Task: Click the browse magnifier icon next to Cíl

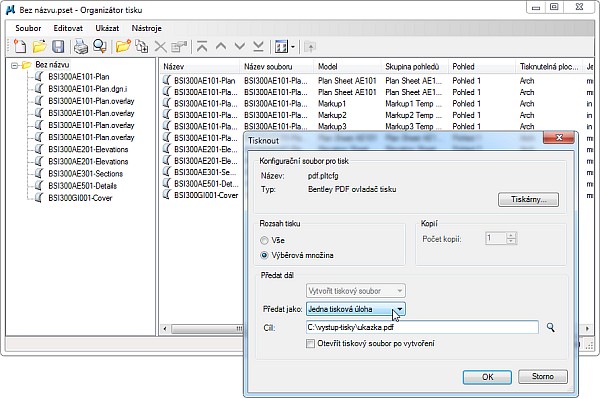Action: point(550,327)
